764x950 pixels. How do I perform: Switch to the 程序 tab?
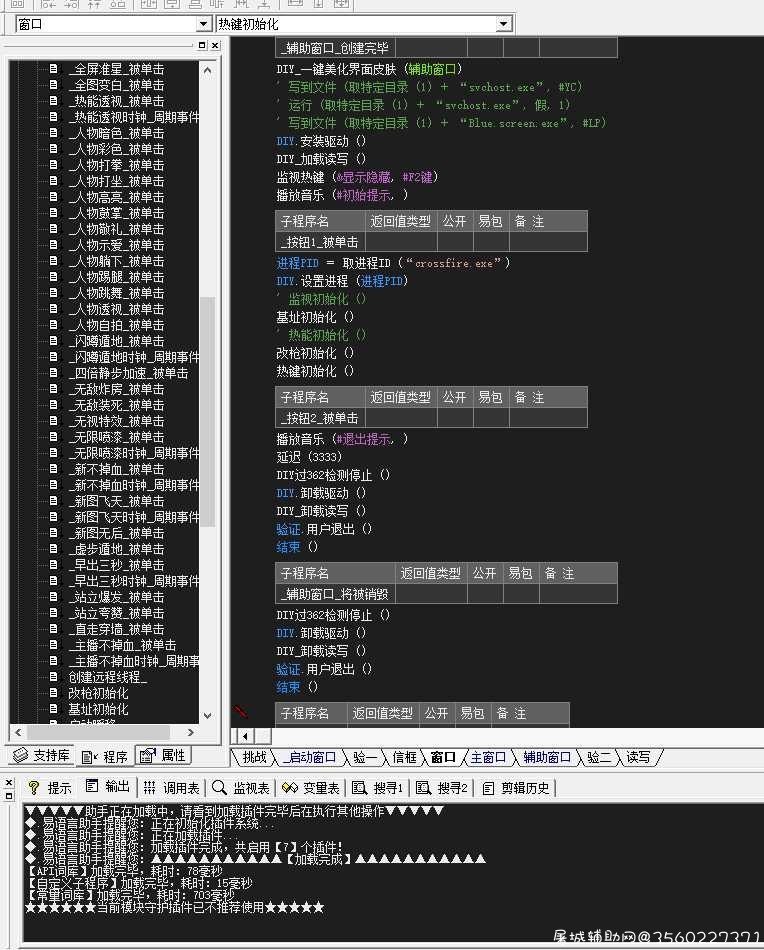tap(105, 756)
